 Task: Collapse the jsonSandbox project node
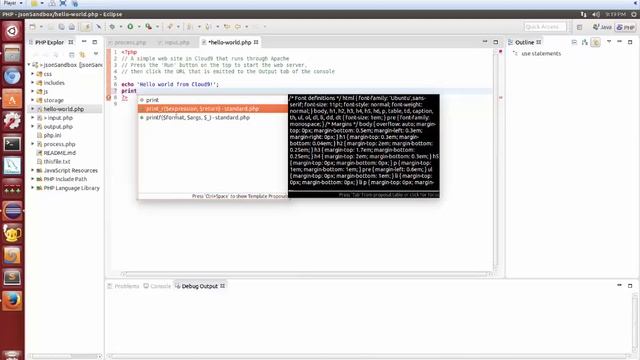(x=29, y=65)
